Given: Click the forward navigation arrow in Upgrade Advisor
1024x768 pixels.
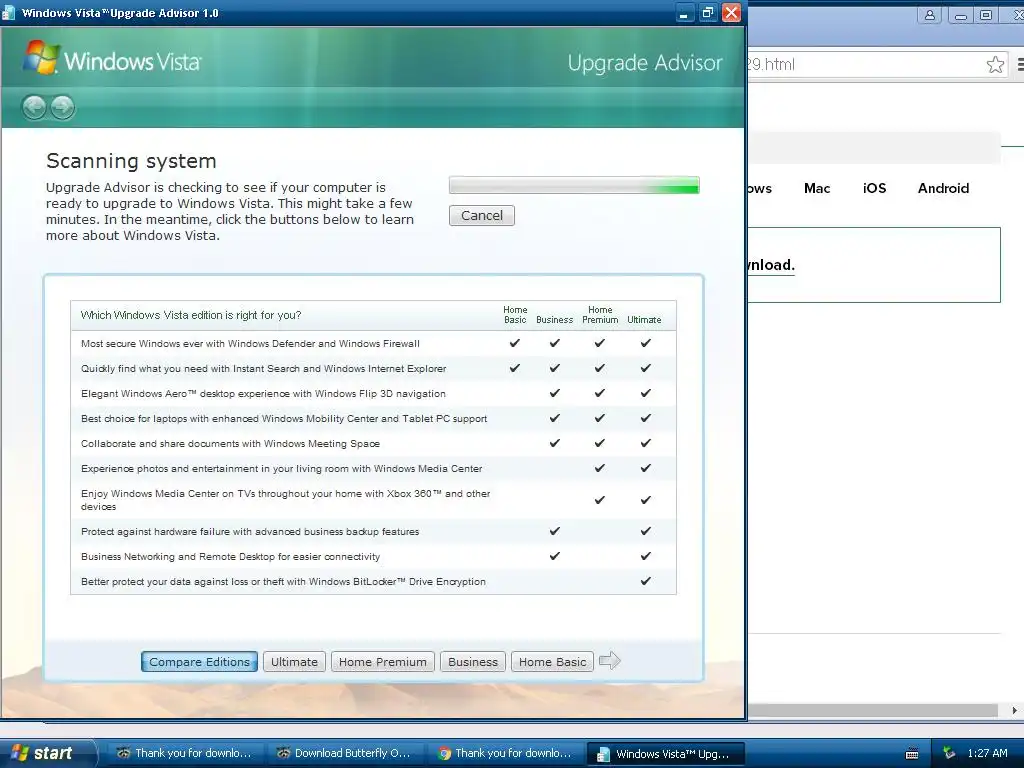Looking at the screenshot, I should pyautogui.click(x=63, y=107).
